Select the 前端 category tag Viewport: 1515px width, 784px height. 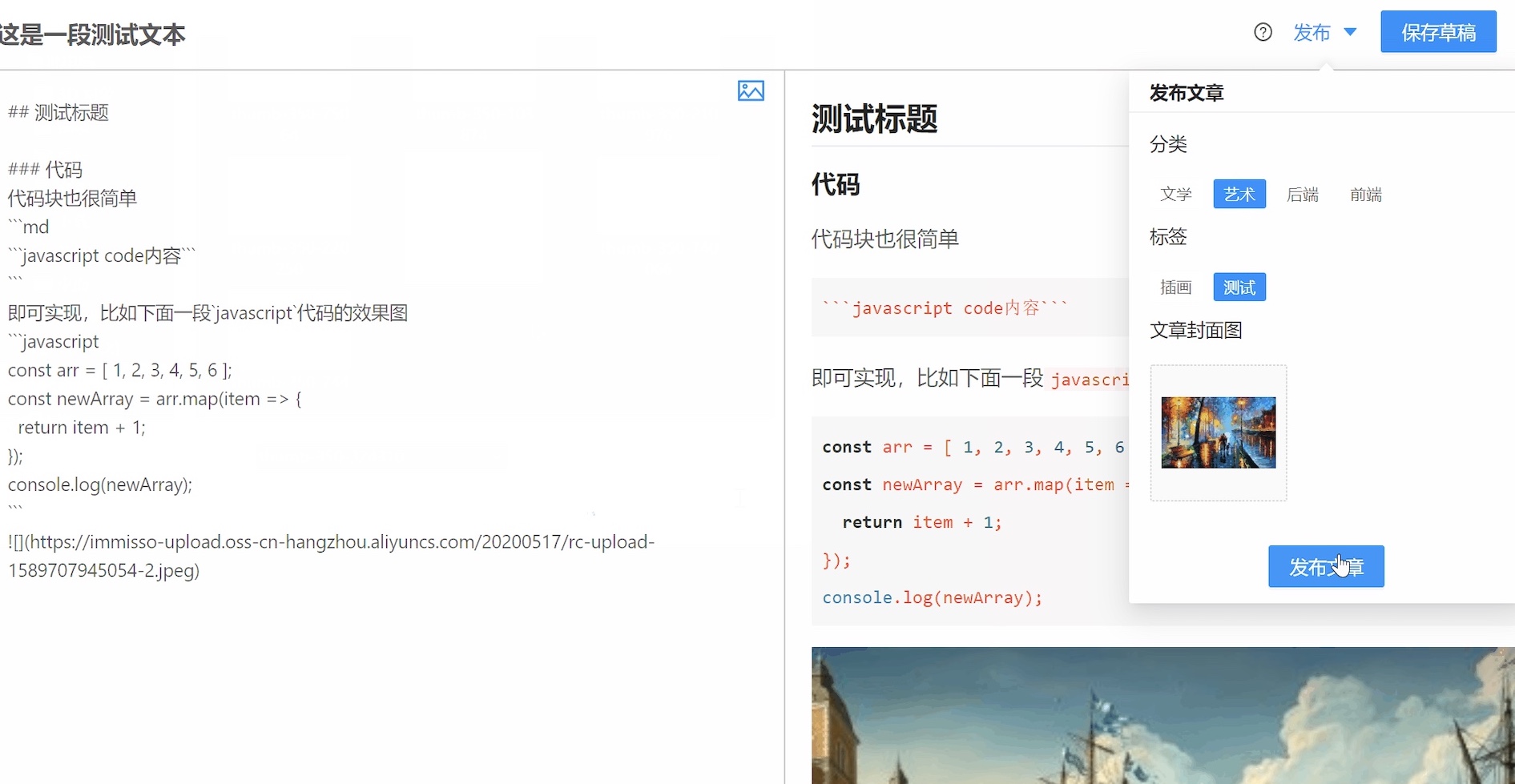pyautogui.click(x=1366, y=194)
